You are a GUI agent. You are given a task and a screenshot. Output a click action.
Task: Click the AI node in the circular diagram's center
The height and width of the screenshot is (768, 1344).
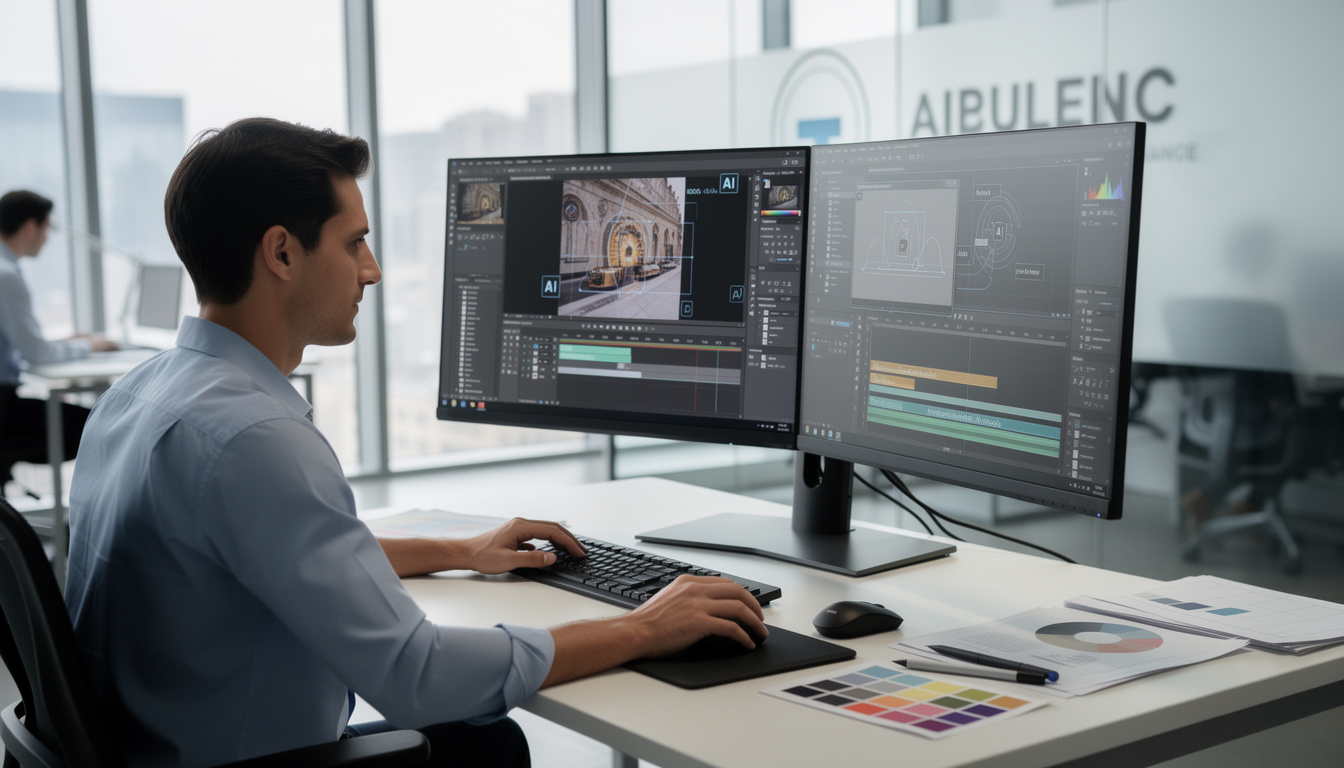pos(997,229)
